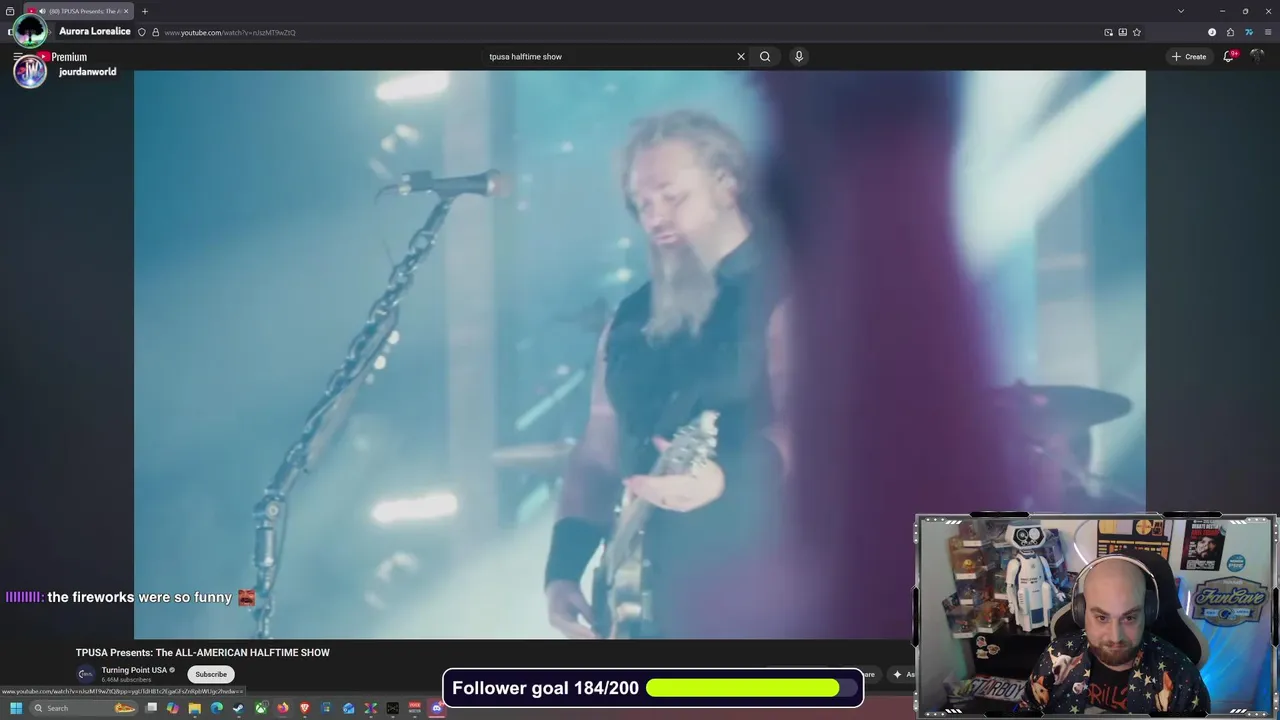Click the jourdanworld overlay name
The height and width of the screenshot is (720, 1280).
88,72
